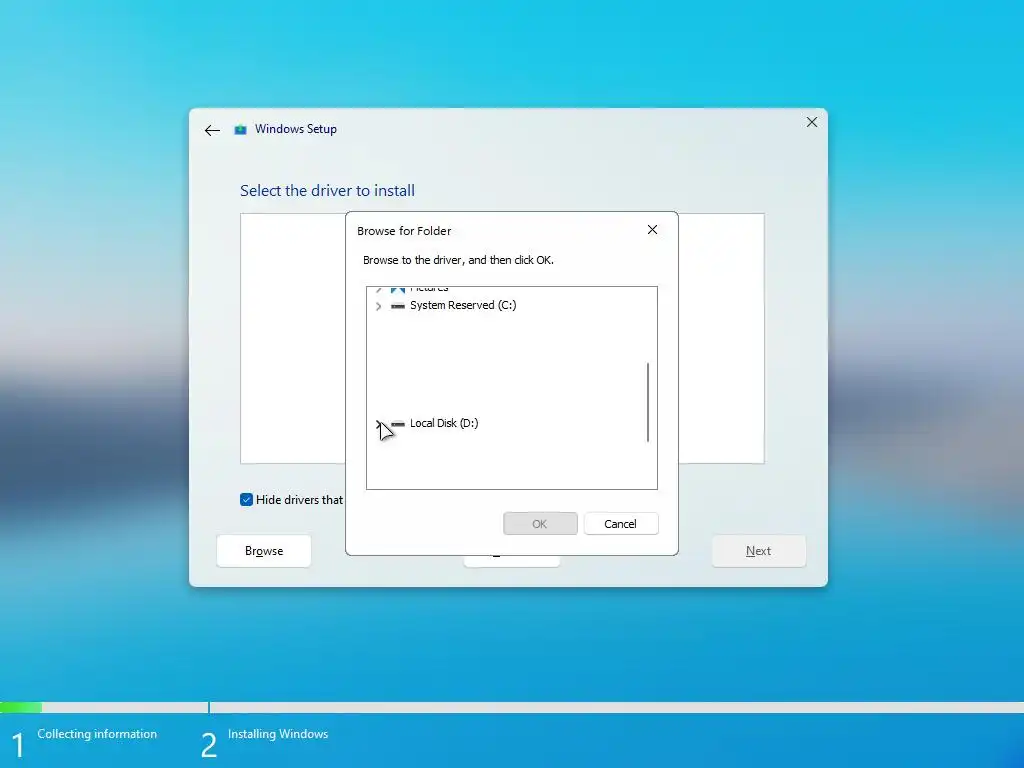Image resolution: width=1024 pixels, height=768 pixels.
Task: Click the folder tree vertical scrollbar
Action: [648, 402]
